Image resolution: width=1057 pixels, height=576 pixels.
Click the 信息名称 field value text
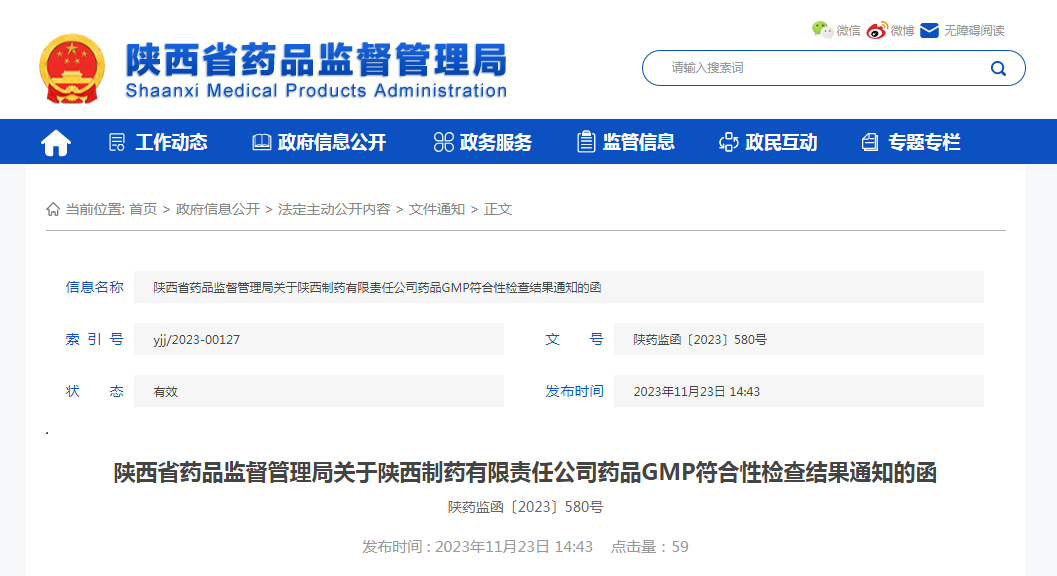point(378,287)
